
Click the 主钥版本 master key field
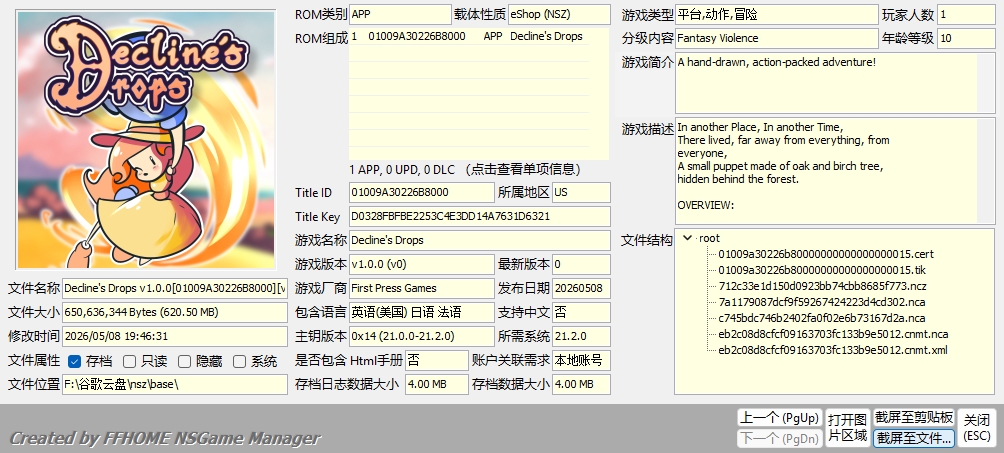coord(421,336)
